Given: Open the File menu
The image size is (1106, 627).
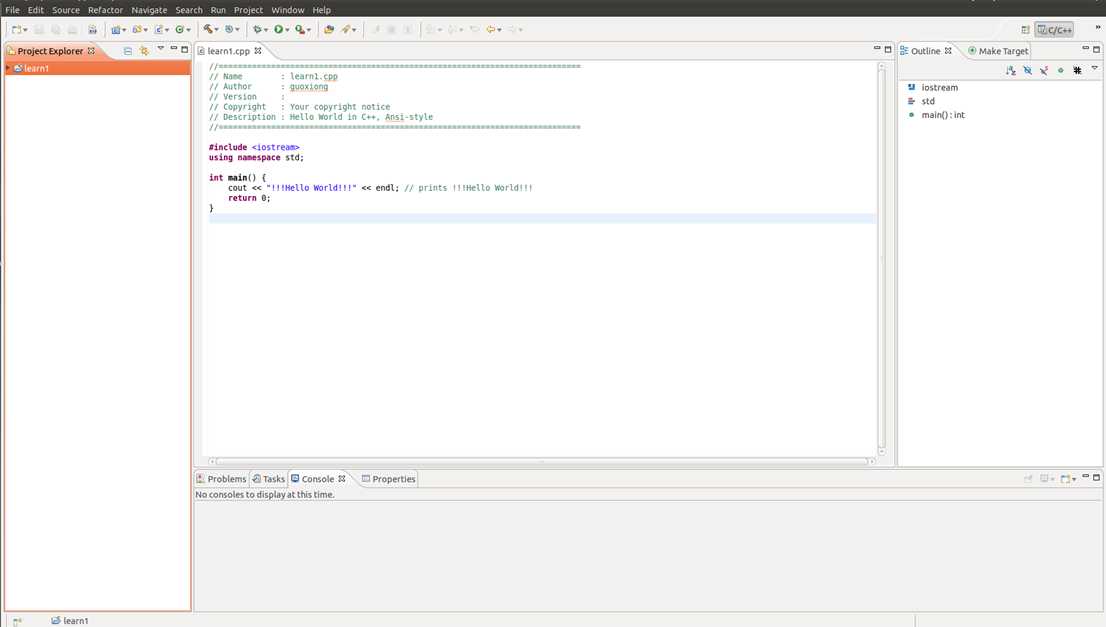Looking at the screenshot, I should [13, 10].
